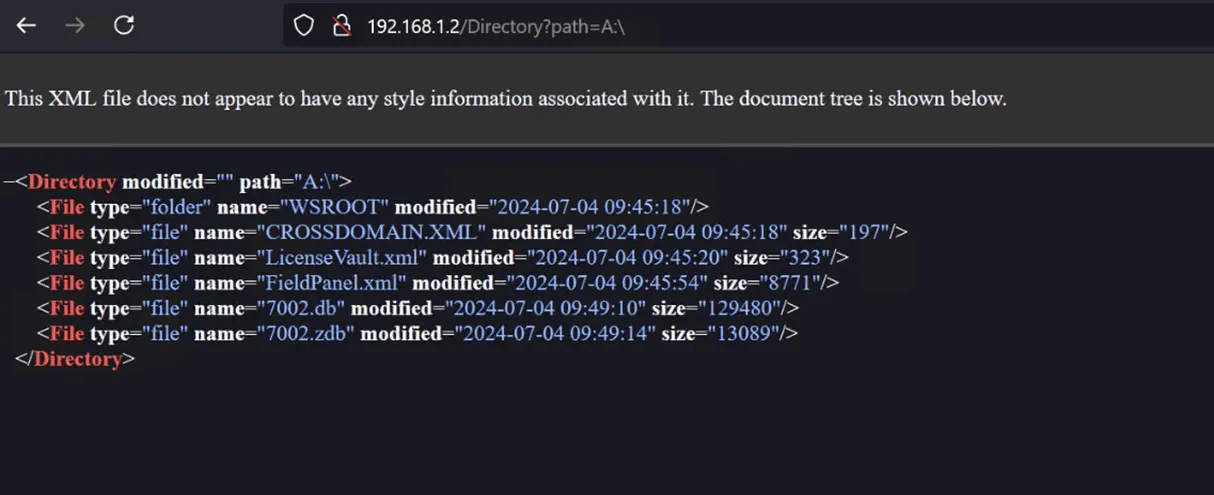Collapse the Directory node minus toggle
1214x495 pixels.
click(8, 182)
